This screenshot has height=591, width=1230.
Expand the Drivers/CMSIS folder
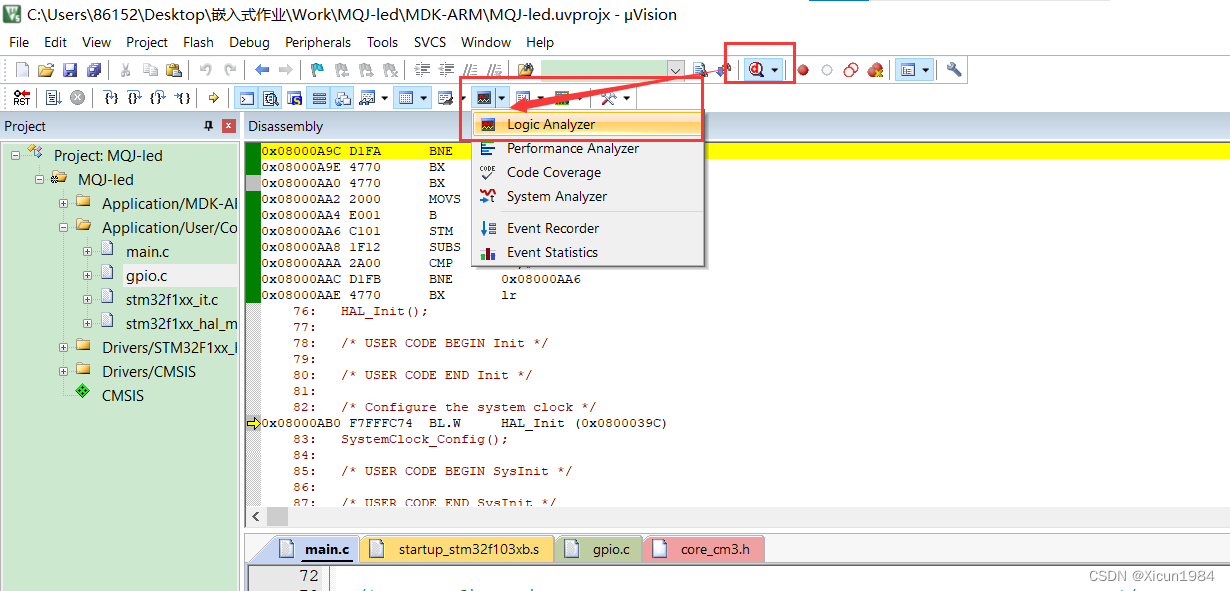tap(64, 371)
